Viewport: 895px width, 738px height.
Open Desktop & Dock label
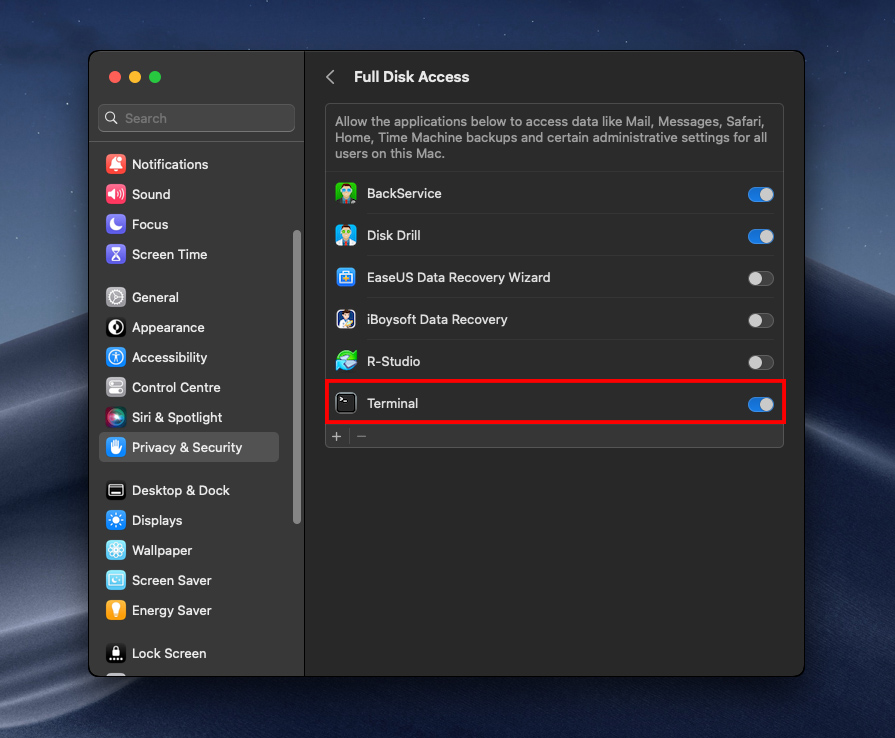tap(181, 490)
